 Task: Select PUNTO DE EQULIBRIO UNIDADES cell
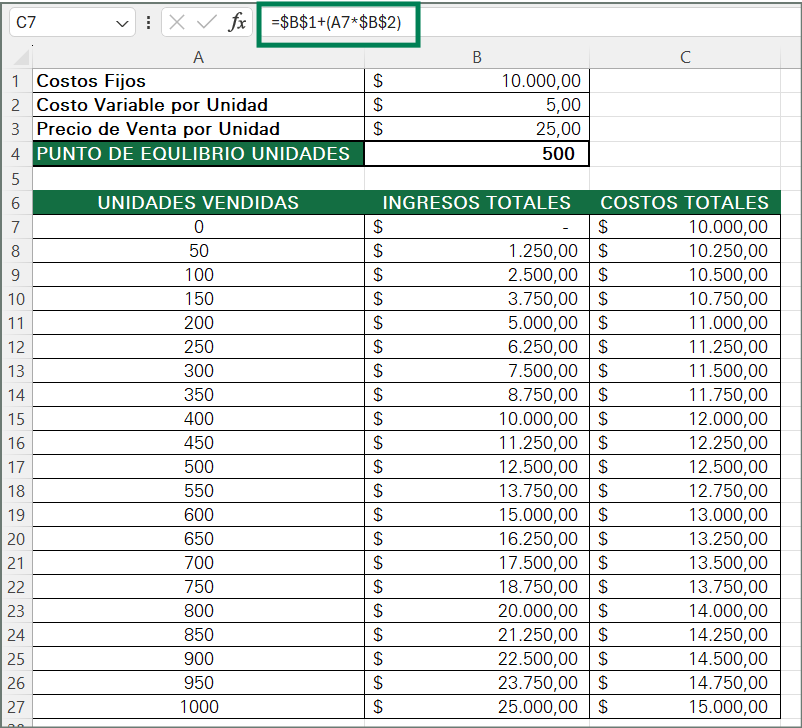tap(198, 153)
